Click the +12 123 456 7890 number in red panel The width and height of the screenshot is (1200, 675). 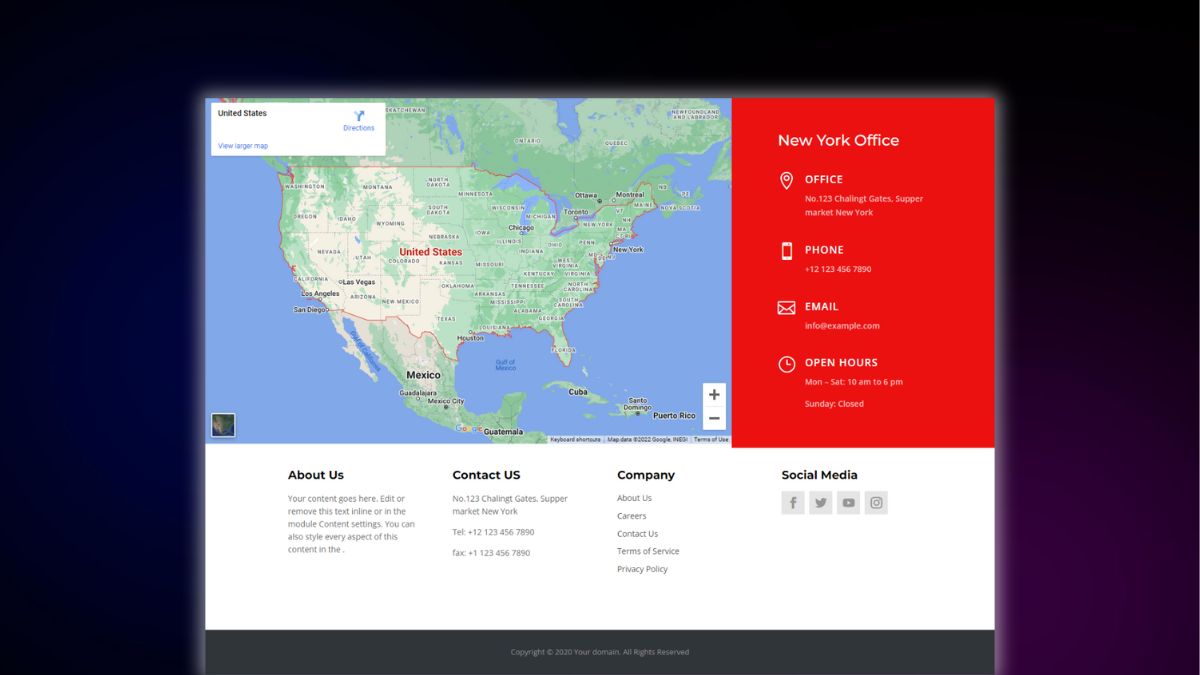pyautogui.click(x=838, y=269)
